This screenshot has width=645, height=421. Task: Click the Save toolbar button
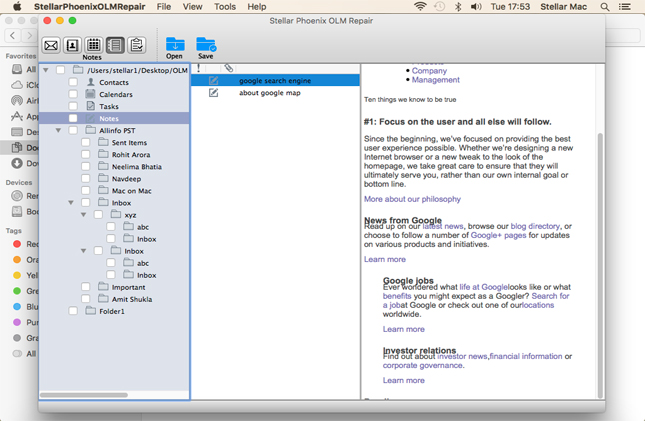206,47
